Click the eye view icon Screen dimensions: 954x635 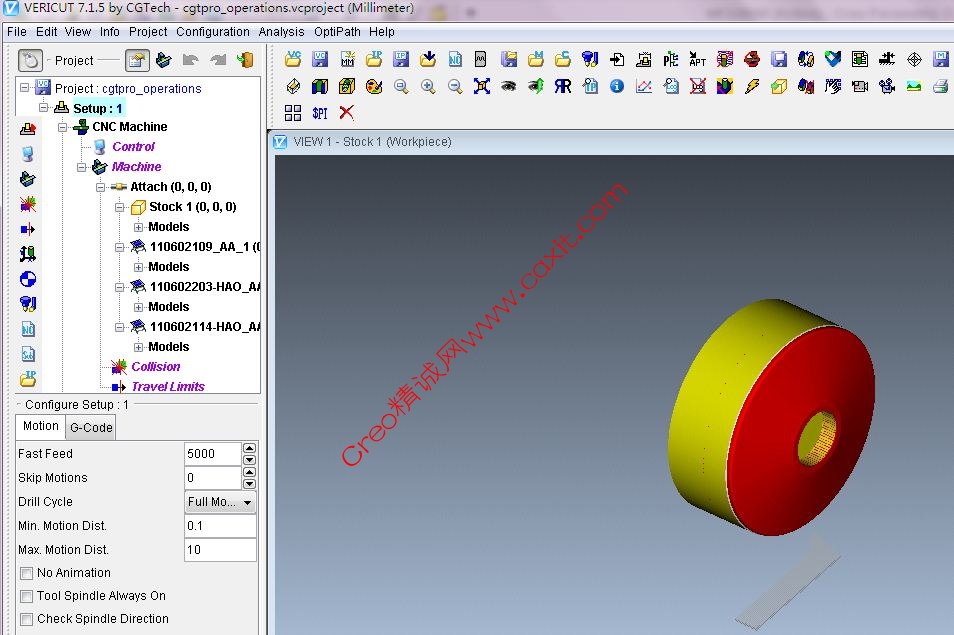click(x=509, y=87)
